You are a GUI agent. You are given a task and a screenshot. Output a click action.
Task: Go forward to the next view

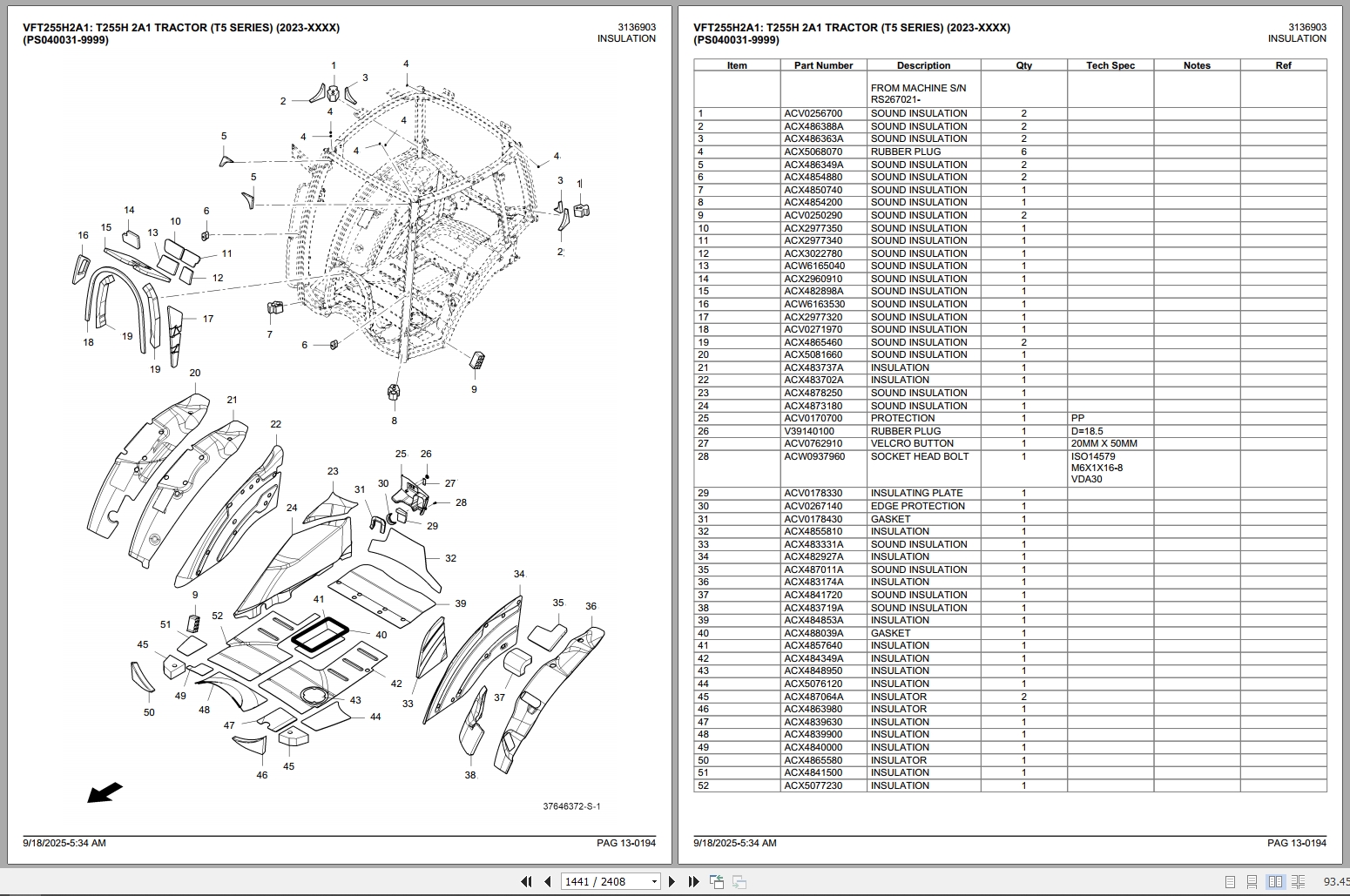coord(739,881)
